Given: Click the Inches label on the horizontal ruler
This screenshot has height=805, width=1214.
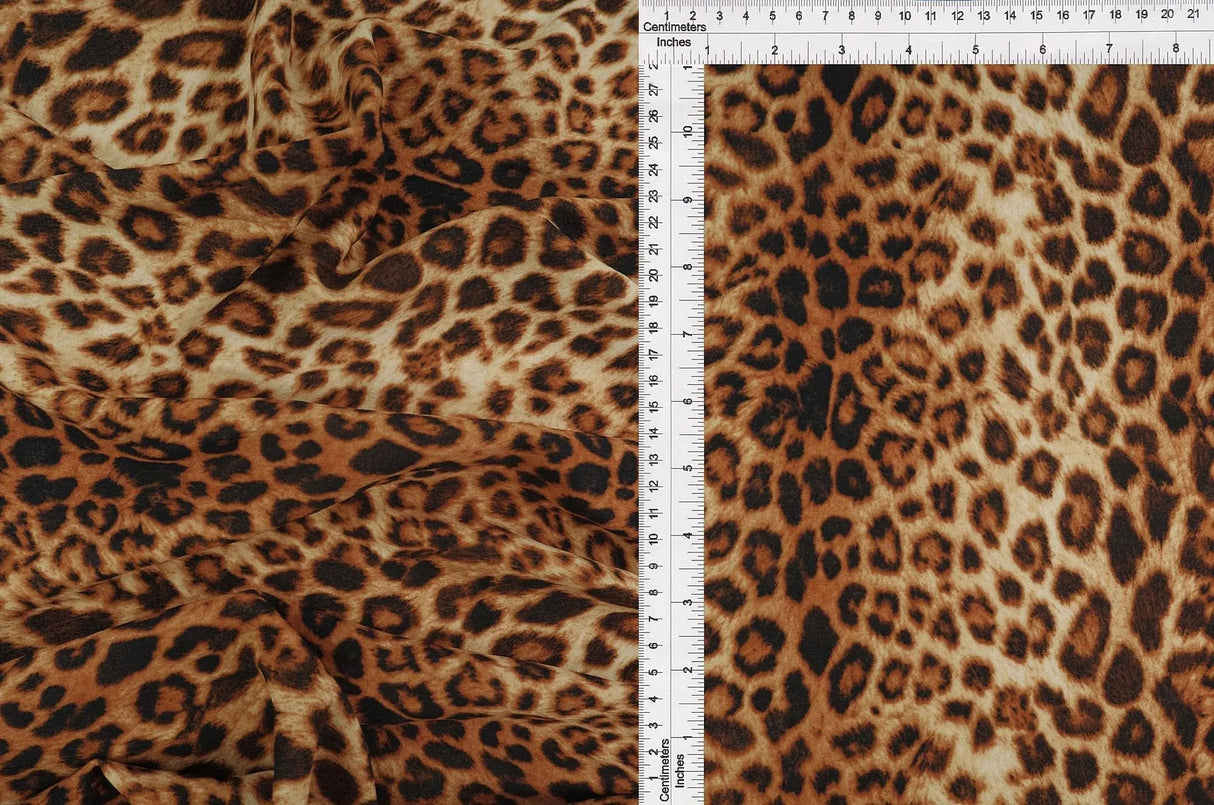Looking at the screenshot, I should click(672, 43).
